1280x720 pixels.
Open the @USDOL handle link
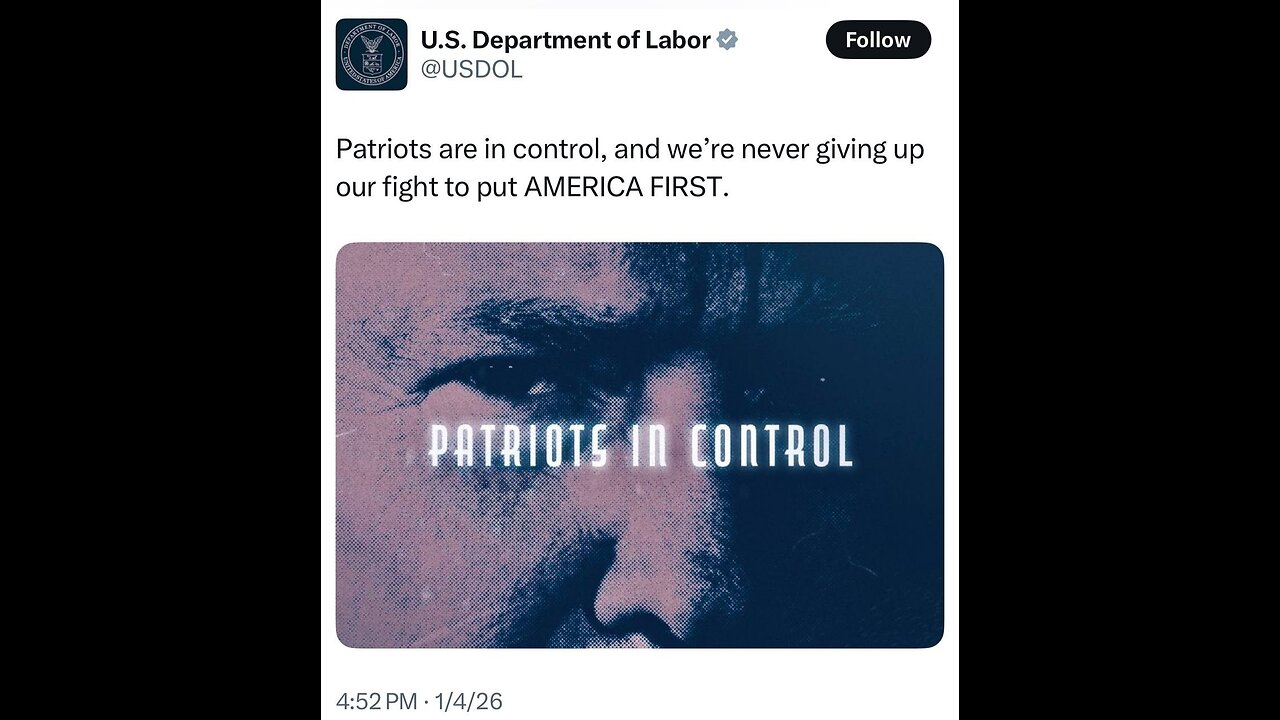point(471,70)
